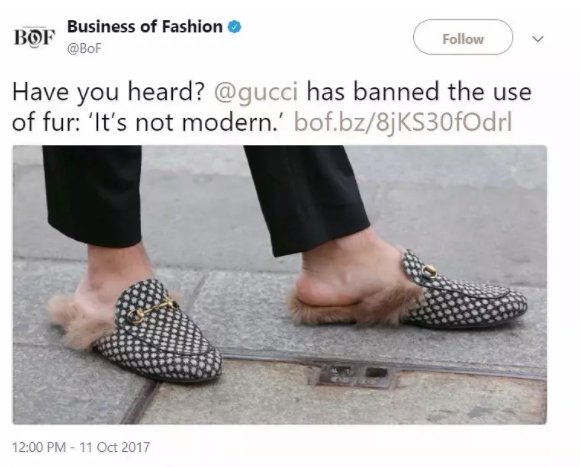Click the black trouser leg on left
The height and width of the screenshot is (467, 580).
(x=92, y=194)
